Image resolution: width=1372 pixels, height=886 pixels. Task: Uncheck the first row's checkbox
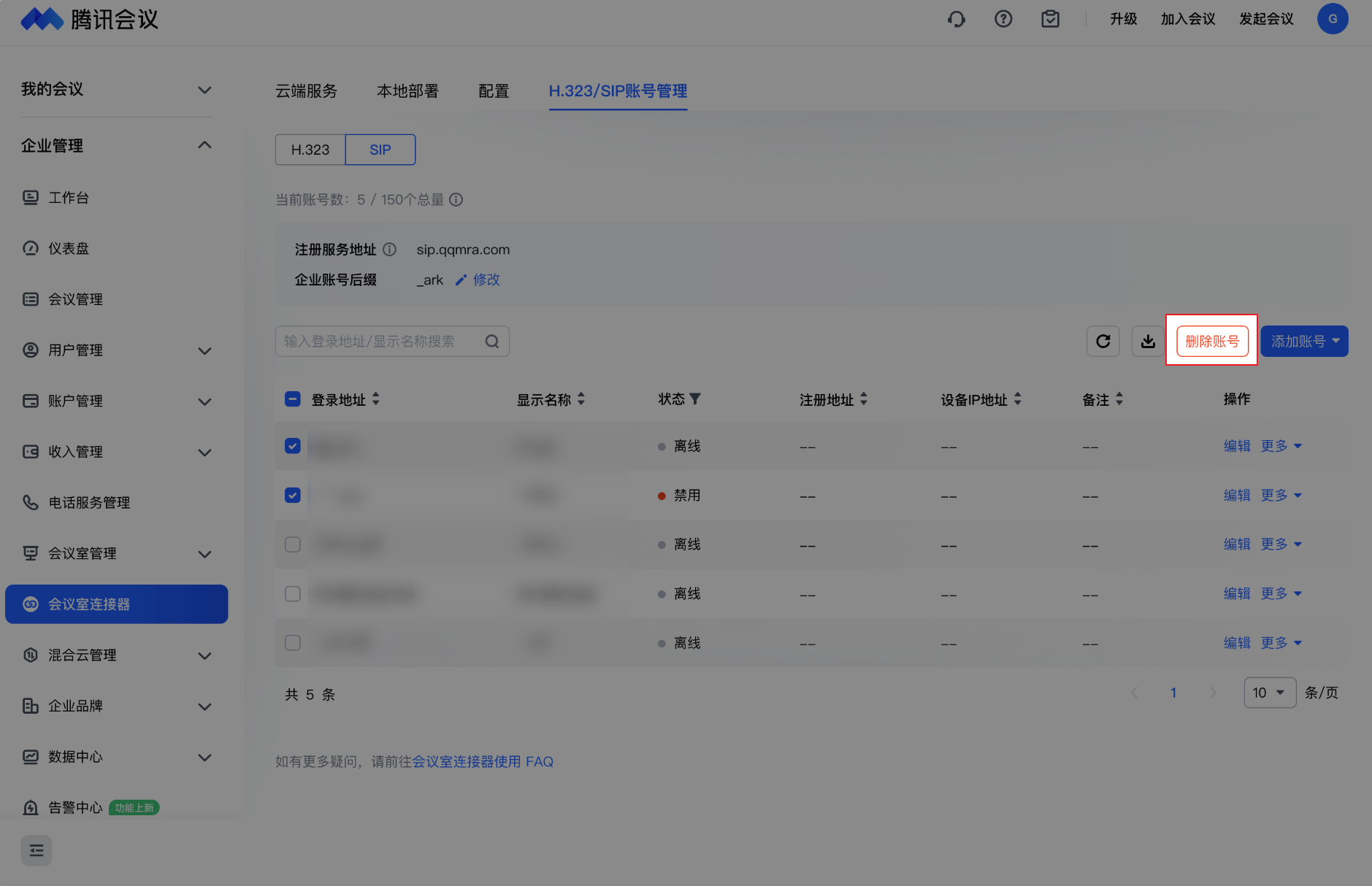point(293,446)
